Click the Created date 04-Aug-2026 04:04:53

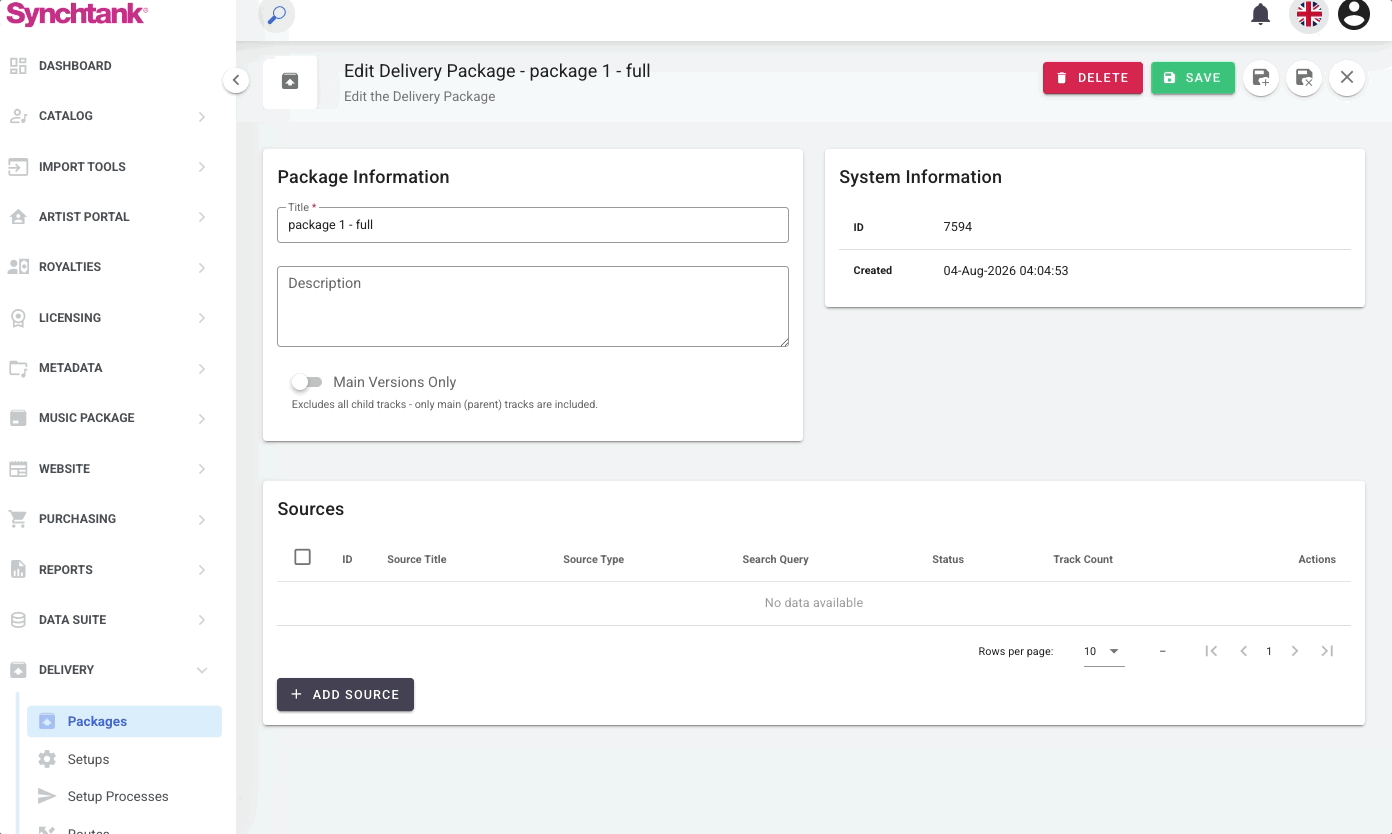pyautogui.click(x=1006, y=271)
